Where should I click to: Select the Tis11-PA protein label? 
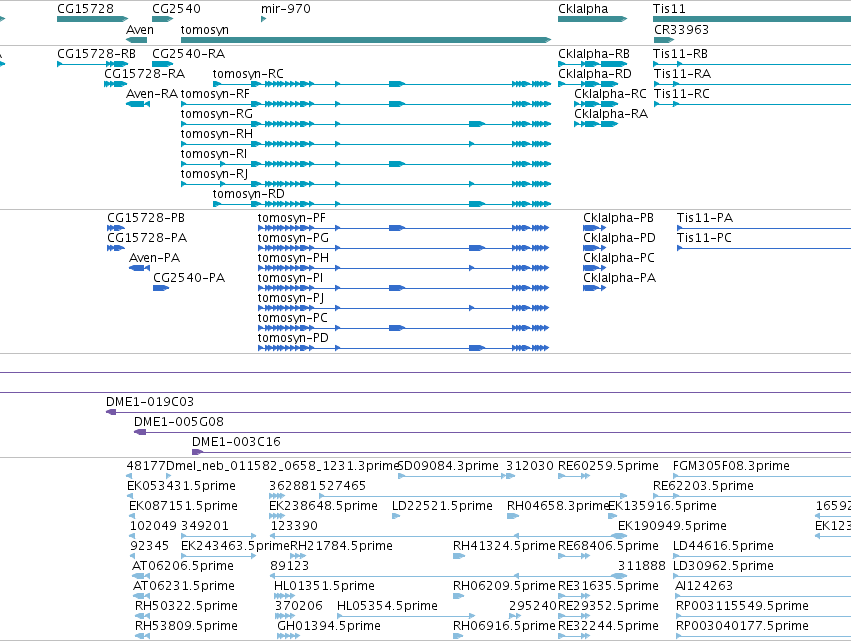pyautogui.click(x=704, y=218)
